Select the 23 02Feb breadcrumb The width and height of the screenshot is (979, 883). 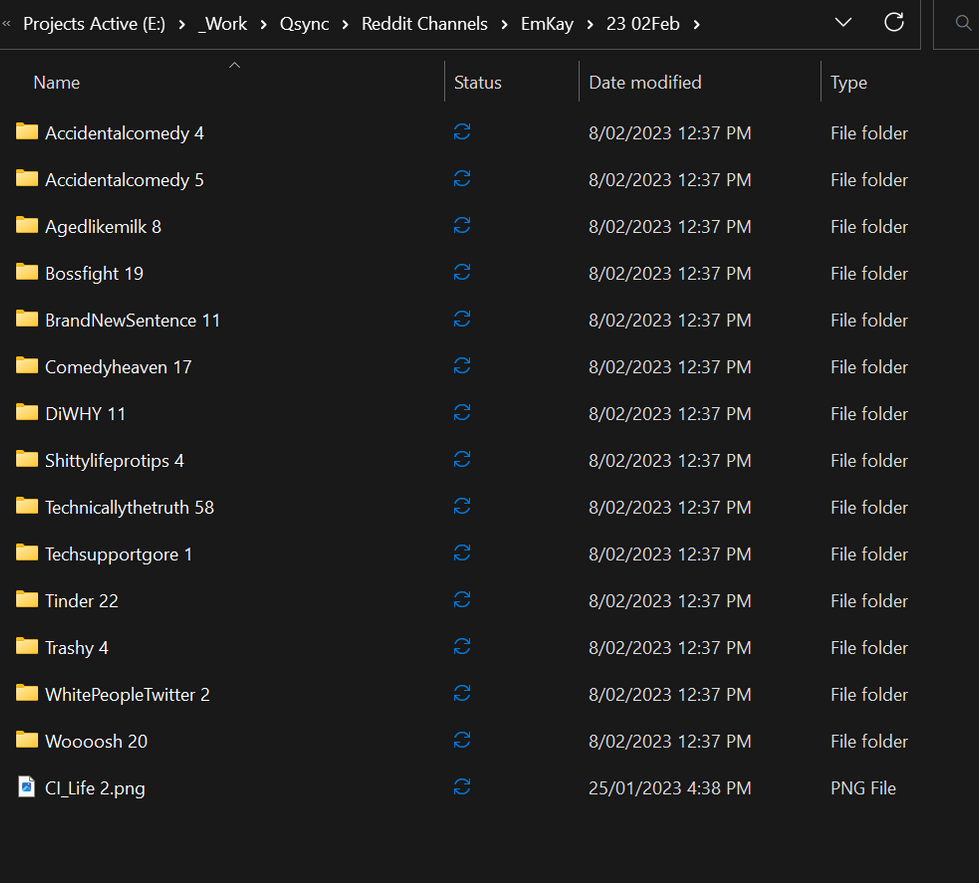pyautogui.click(x=642, y=24)
